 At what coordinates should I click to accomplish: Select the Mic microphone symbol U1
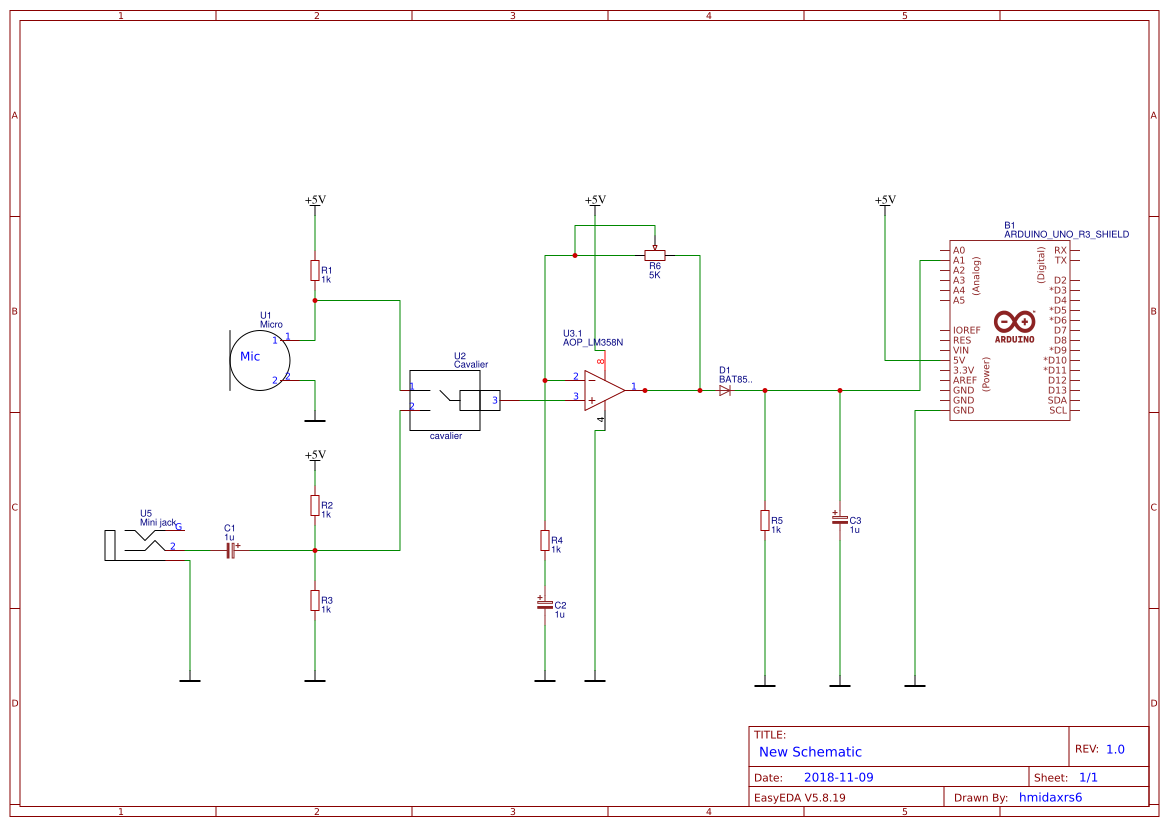[259, 357]
